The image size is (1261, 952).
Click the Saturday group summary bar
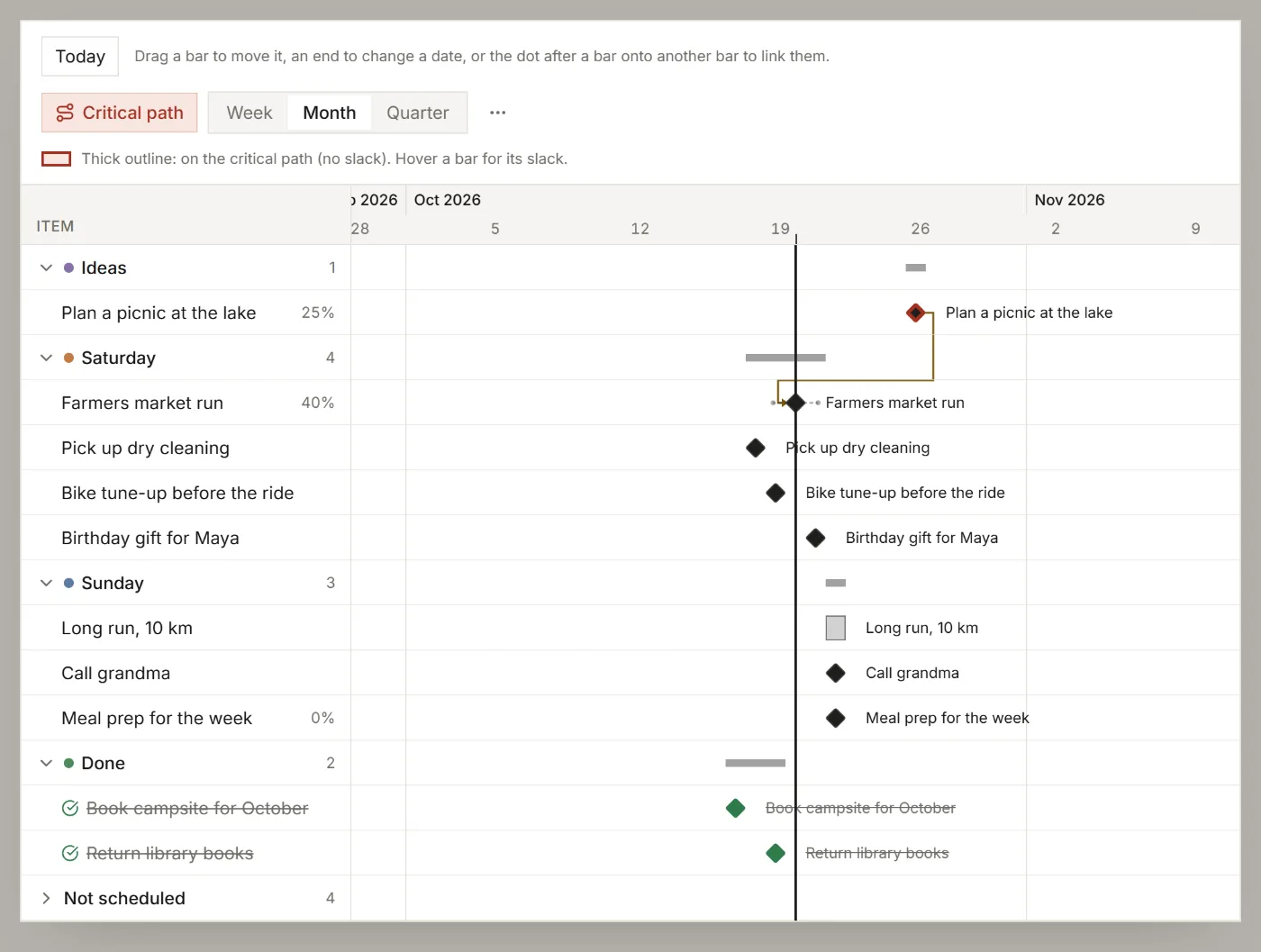pos(785,358)
